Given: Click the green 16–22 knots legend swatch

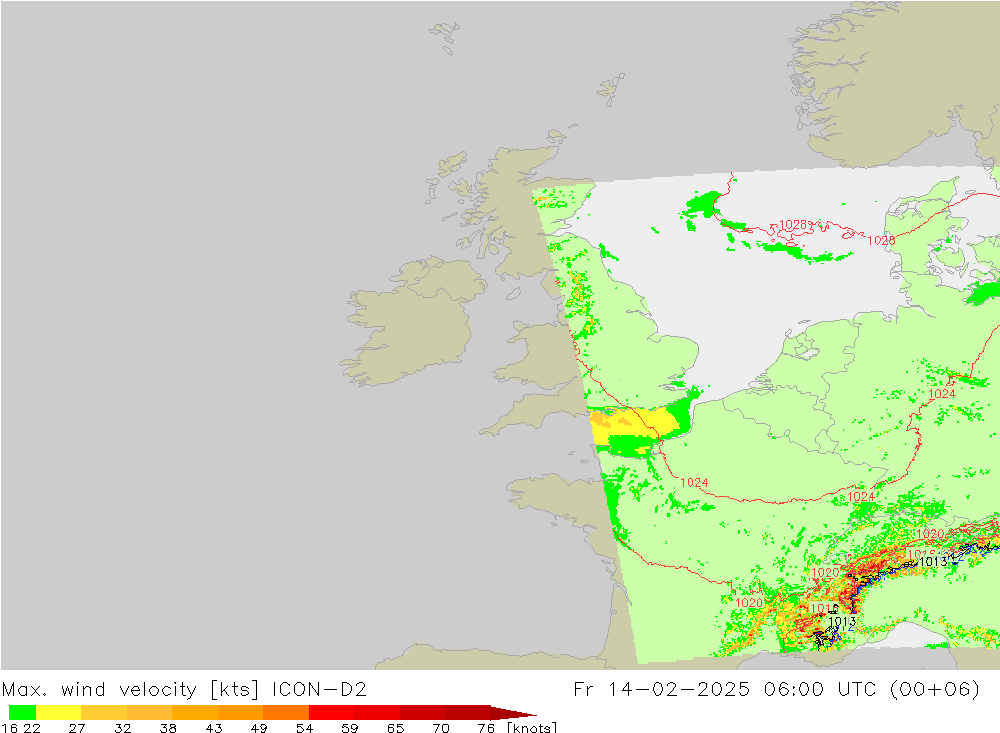Looking at the screenshot, I should (22, 712).
